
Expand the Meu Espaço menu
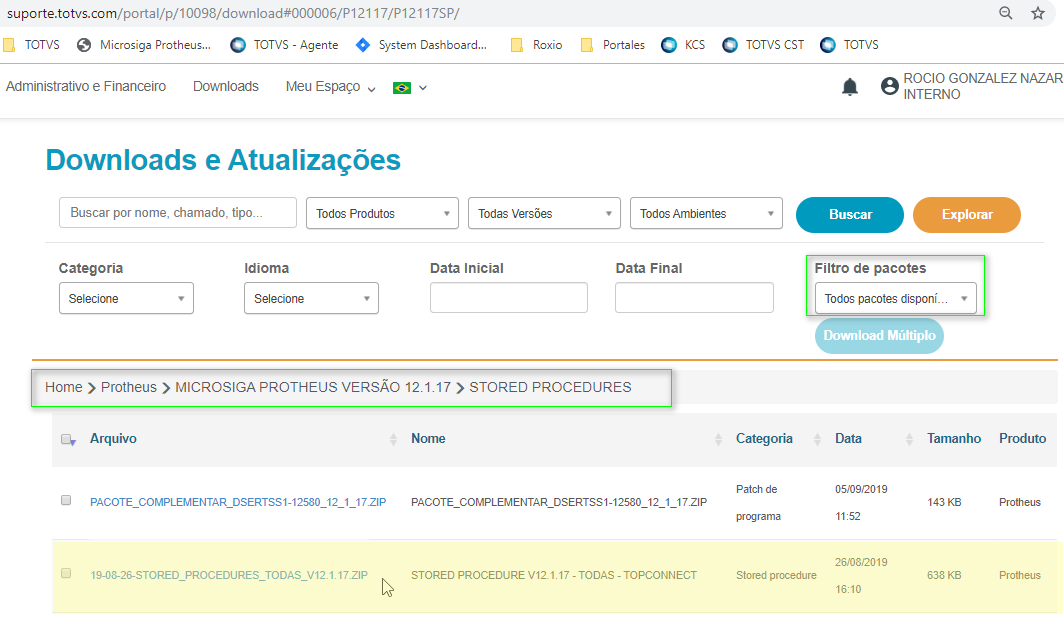tap(330, 87)
